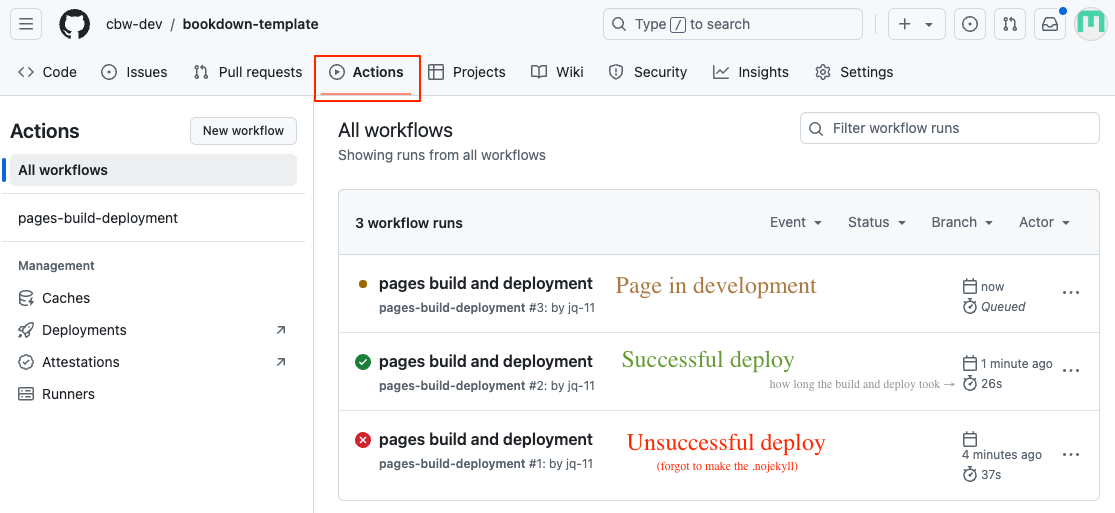Open the bookdown-template repository link
Screen dimensions: 1115x513
(x=250, y=24)
